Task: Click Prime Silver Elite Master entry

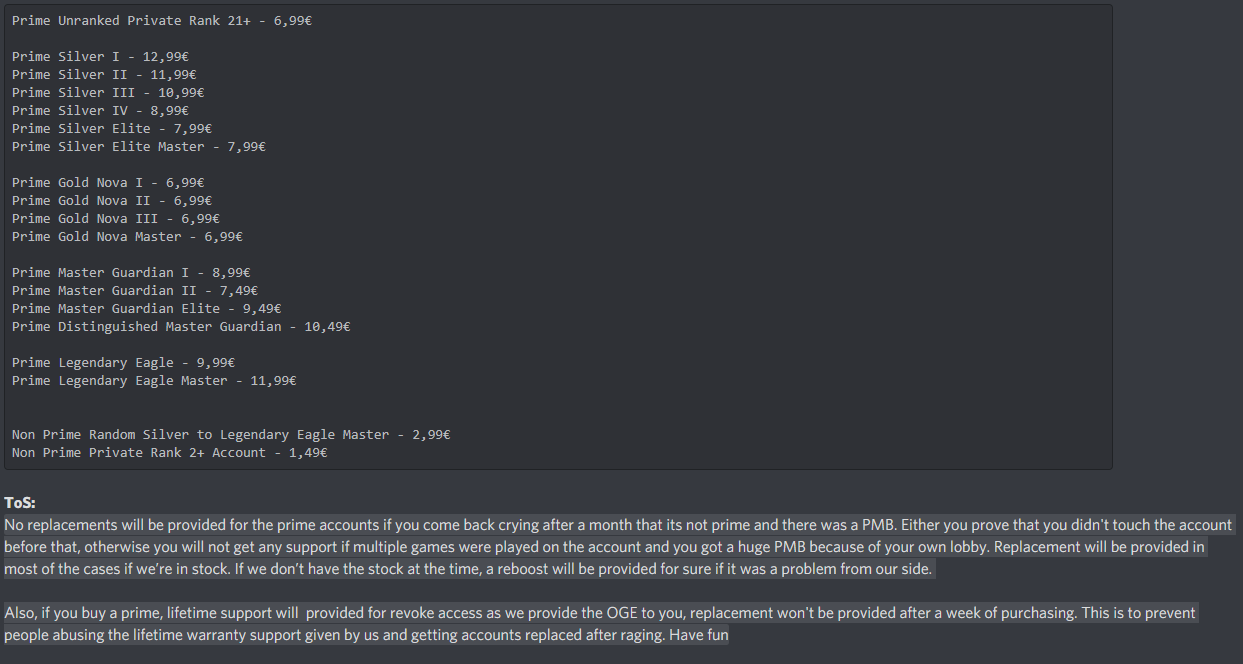Action: click(139, 147)
